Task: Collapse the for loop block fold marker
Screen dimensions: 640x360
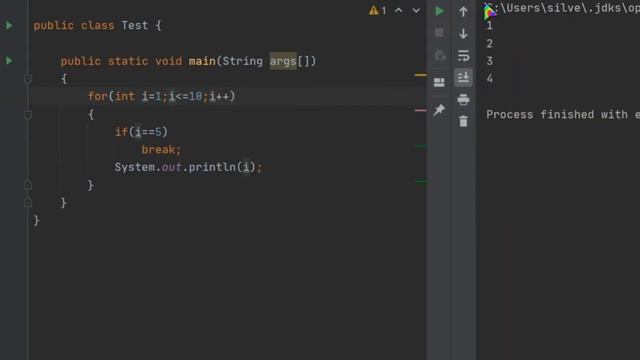Action: [28, 115]
